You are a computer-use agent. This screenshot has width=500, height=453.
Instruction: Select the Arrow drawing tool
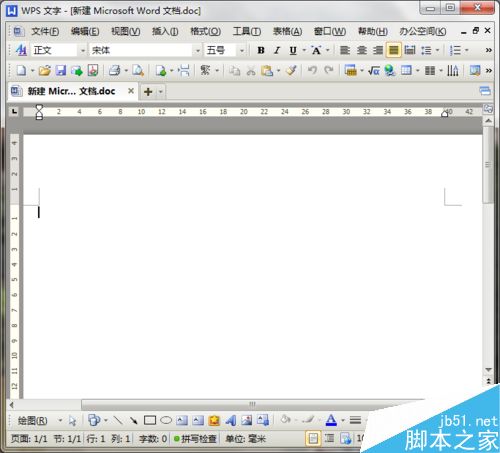coord(134,420)
